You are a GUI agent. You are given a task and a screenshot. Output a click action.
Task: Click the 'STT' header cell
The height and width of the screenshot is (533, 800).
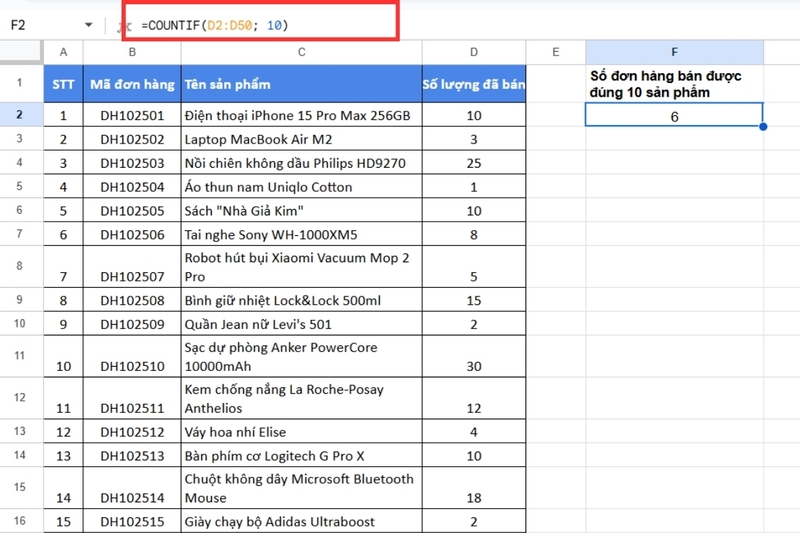point(63,84)
